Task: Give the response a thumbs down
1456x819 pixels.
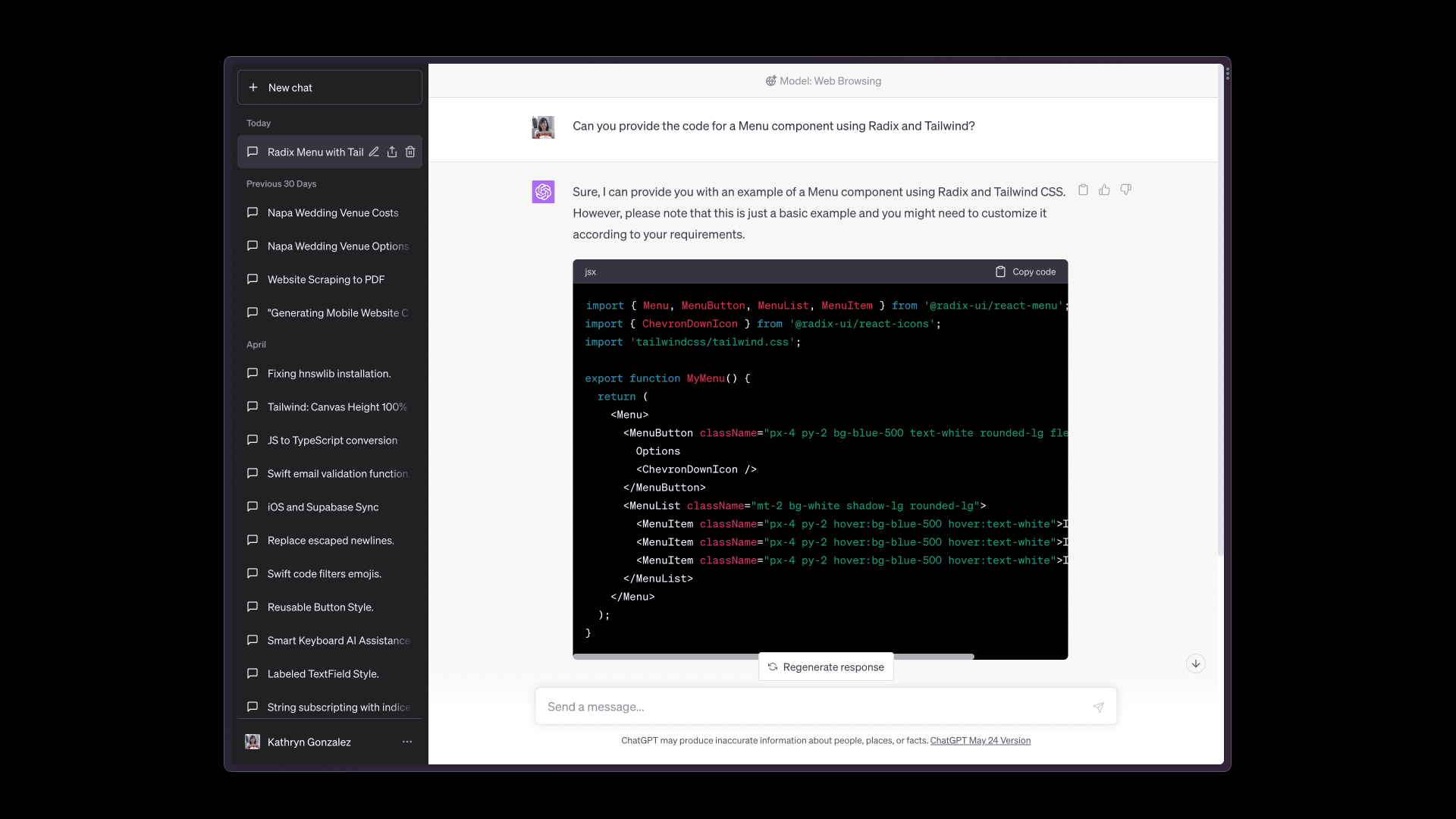Action: [1125, 190]
